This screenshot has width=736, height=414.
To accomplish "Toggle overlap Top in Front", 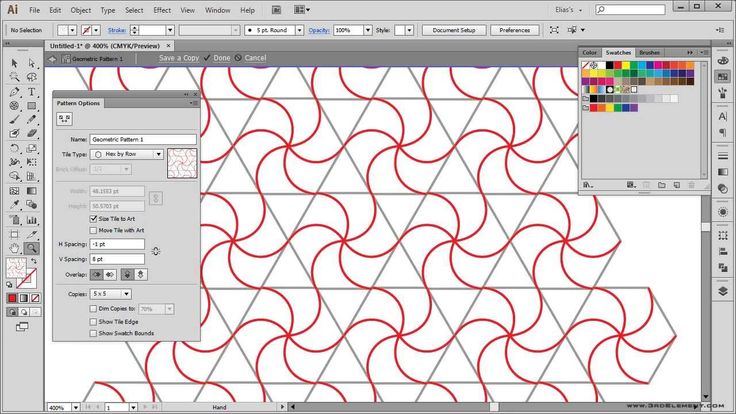I will (x=127, y=275).
